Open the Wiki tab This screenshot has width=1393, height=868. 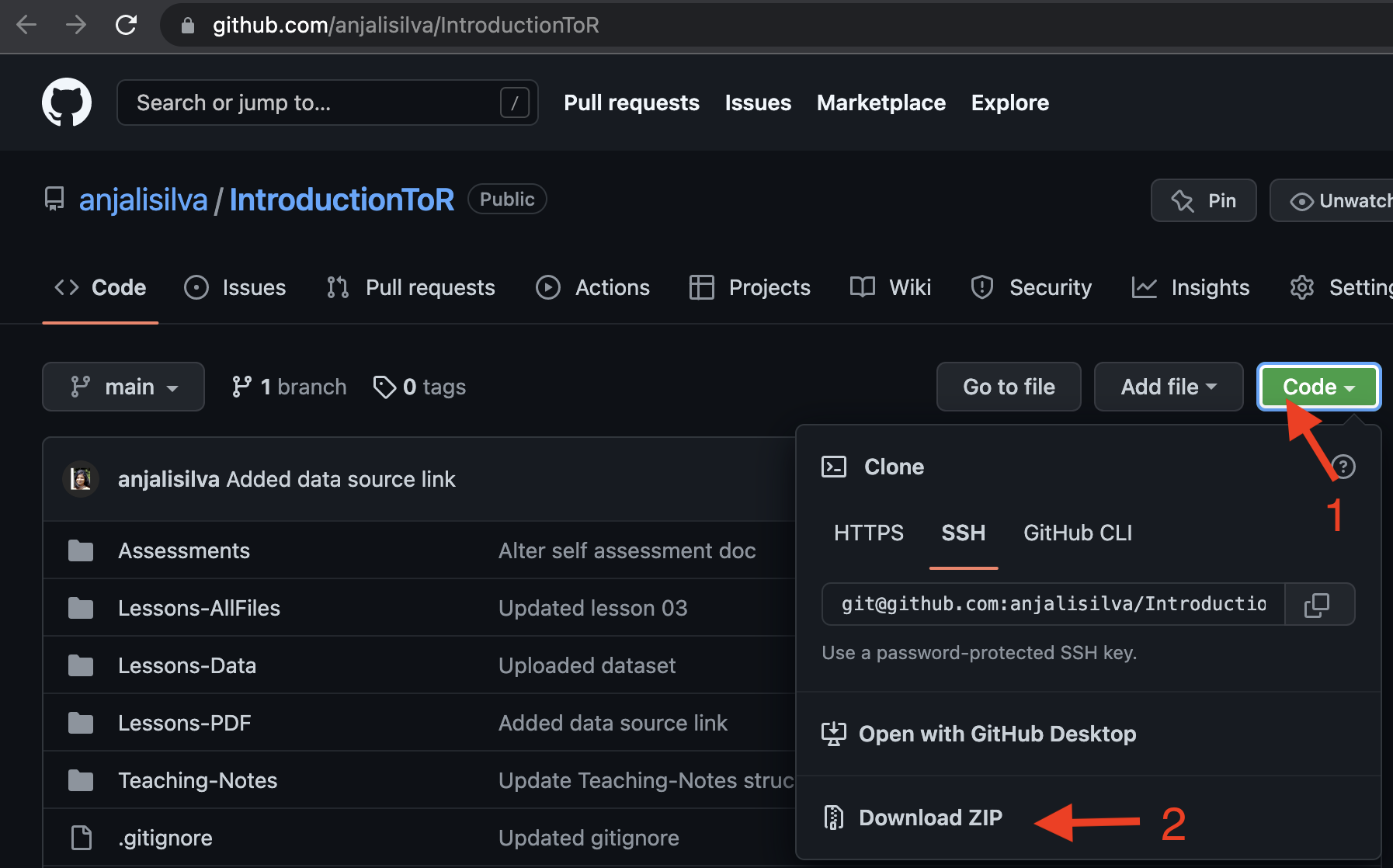point(891,287)
